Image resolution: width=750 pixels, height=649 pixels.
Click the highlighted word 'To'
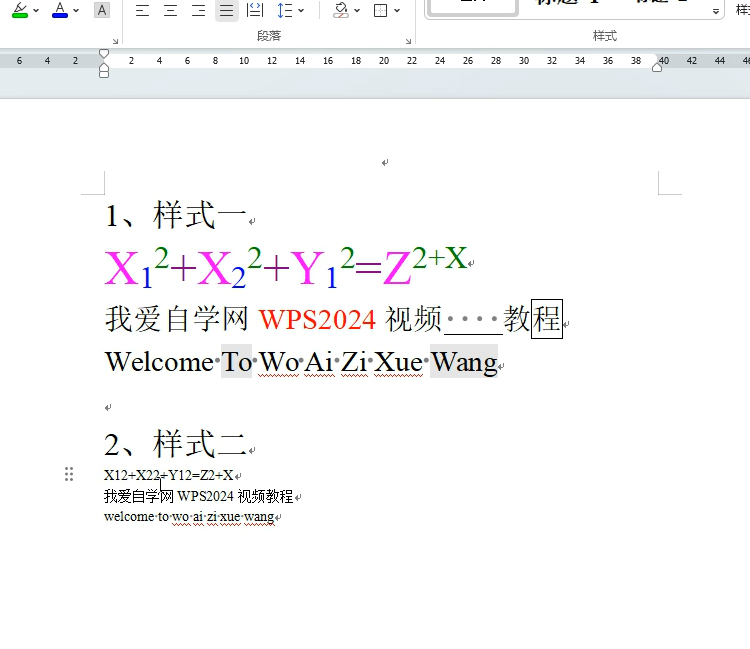coord(236,362)
